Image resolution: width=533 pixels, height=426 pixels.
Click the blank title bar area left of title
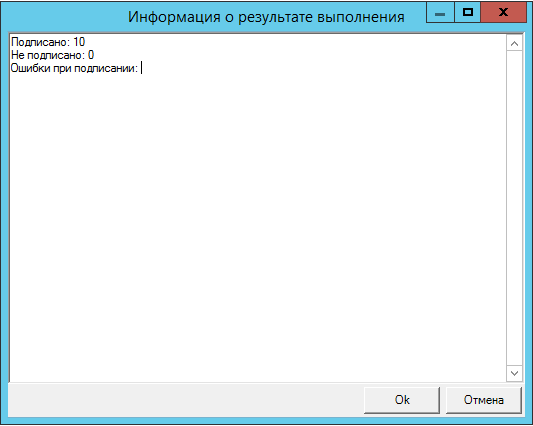(65, 16)
